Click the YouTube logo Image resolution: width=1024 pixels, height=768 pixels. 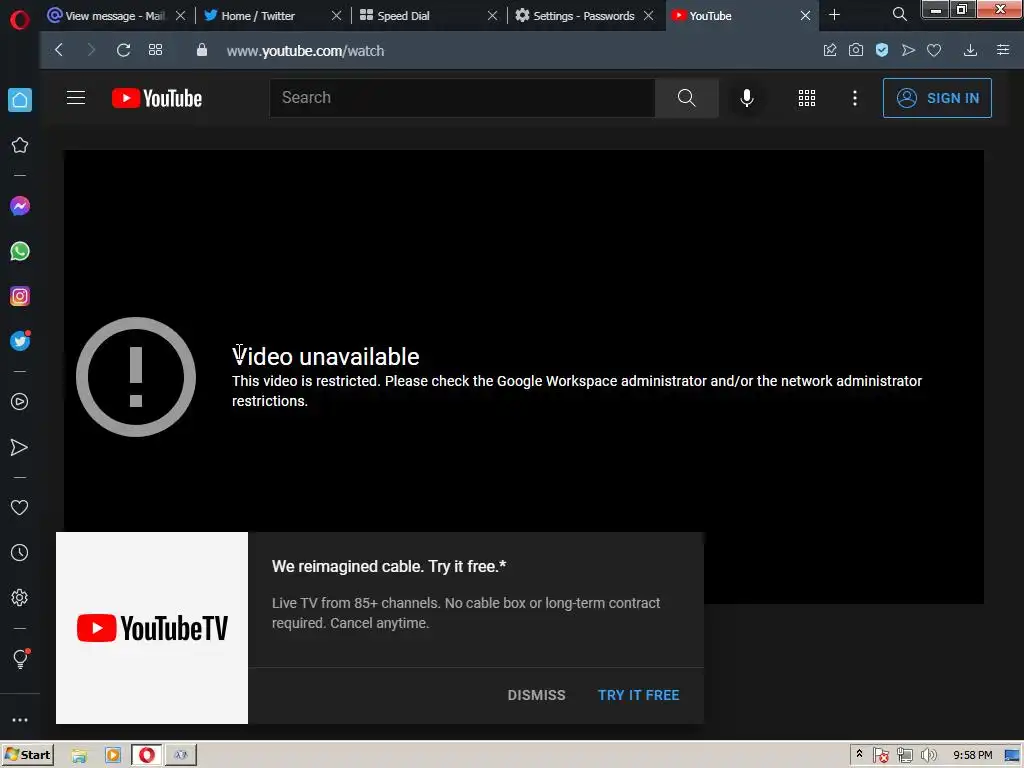pyautogui.click(x=157, y=98)
